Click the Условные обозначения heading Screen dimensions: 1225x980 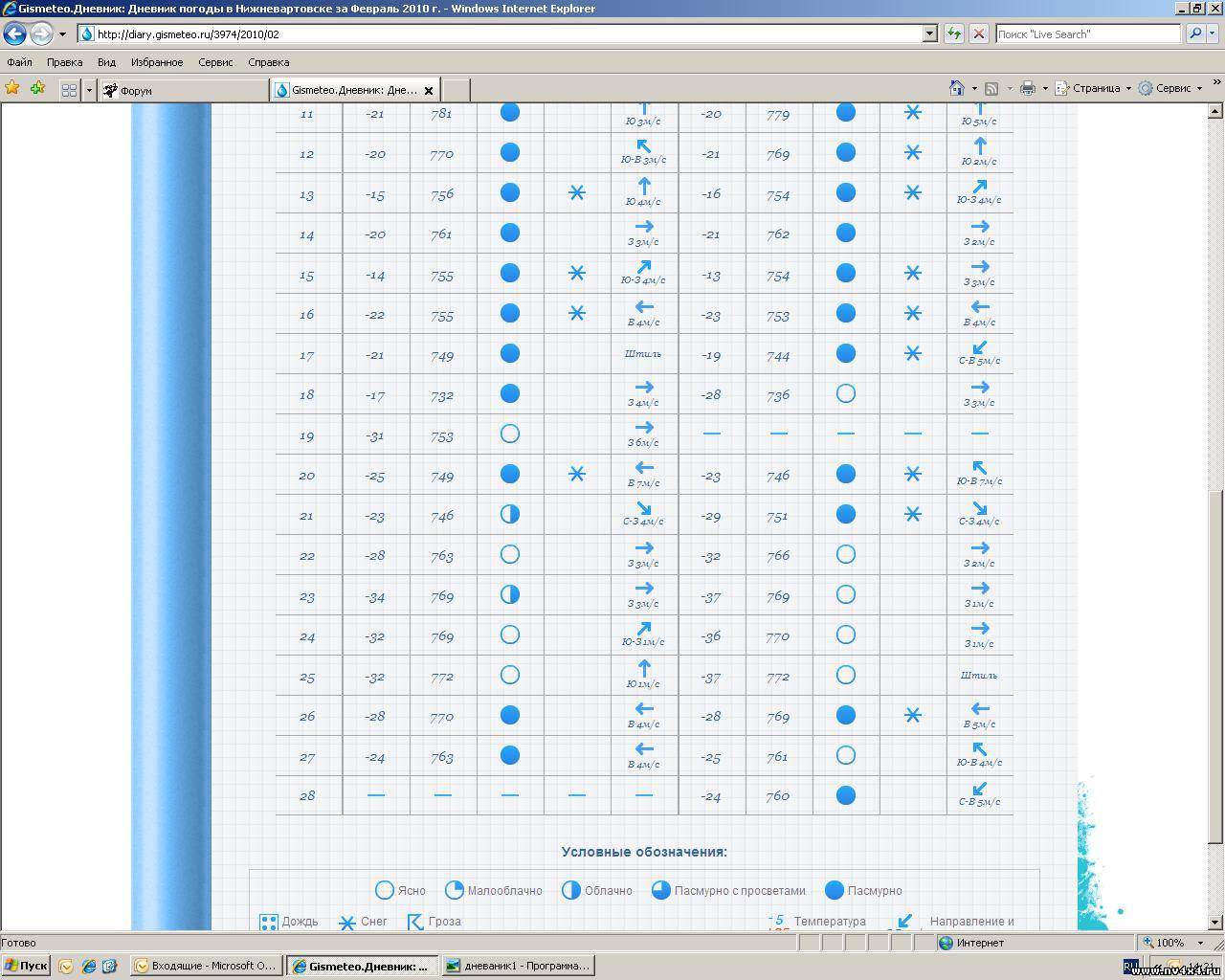click(644, 852)
